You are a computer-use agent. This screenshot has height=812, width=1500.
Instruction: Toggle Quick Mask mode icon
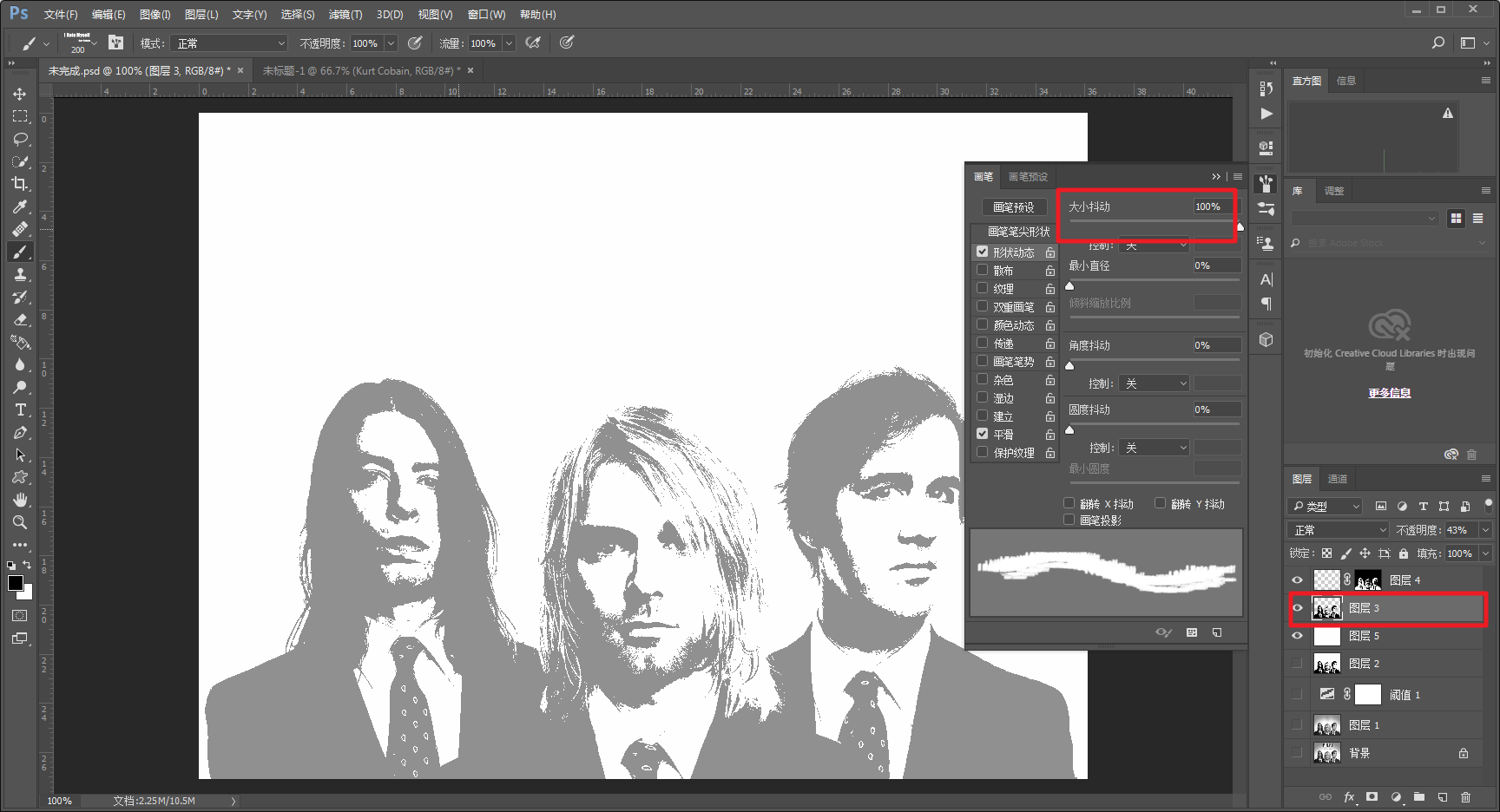(20, 615)
